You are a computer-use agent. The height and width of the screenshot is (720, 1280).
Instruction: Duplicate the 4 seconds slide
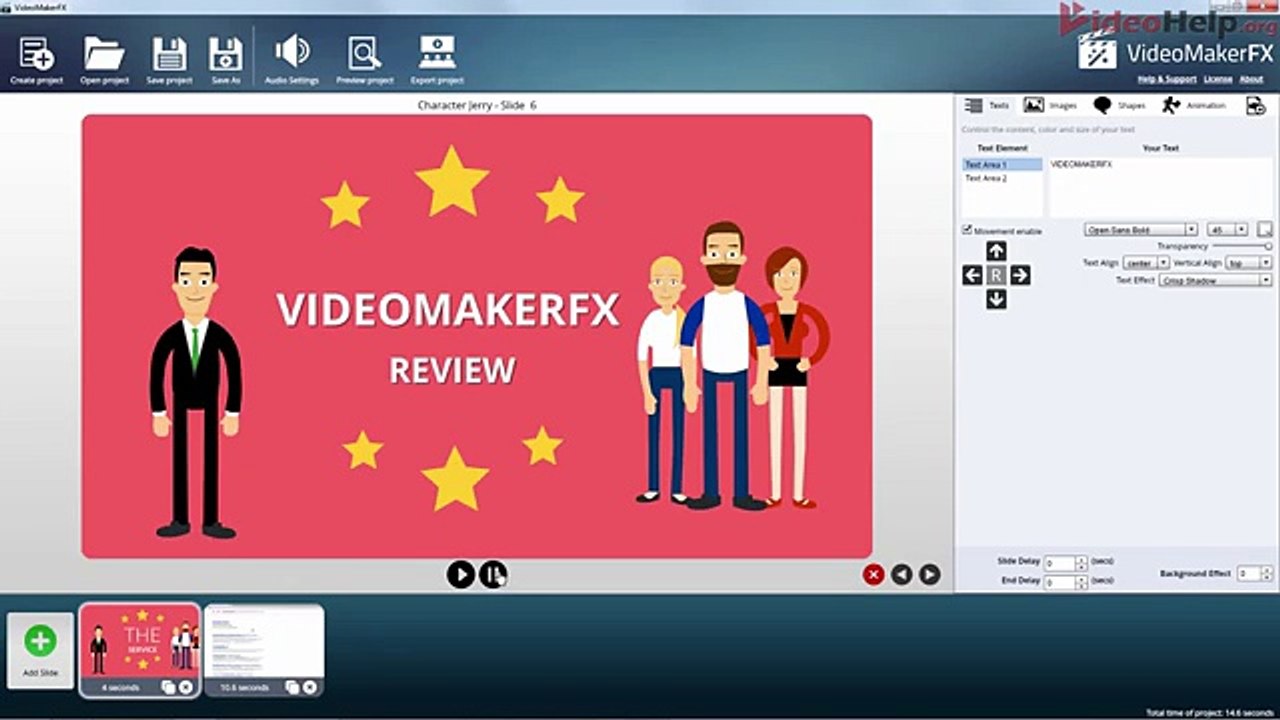coord(168,687)
